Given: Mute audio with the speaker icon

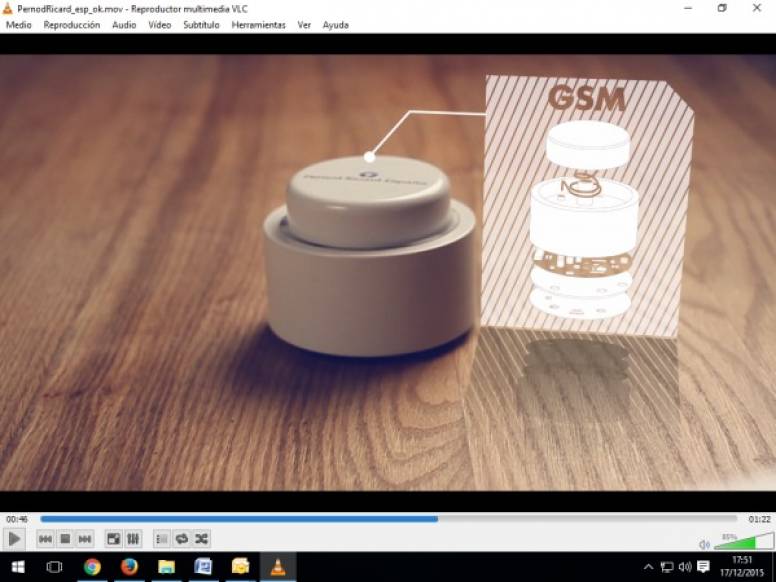Looking at the screenshot, I should pos(704,544).
